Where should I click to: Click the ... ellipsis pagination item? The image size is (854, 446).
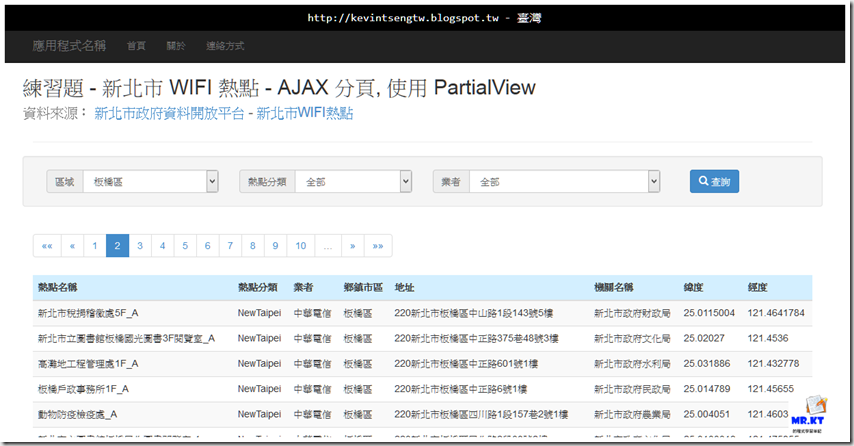click(x=328, y=246)
